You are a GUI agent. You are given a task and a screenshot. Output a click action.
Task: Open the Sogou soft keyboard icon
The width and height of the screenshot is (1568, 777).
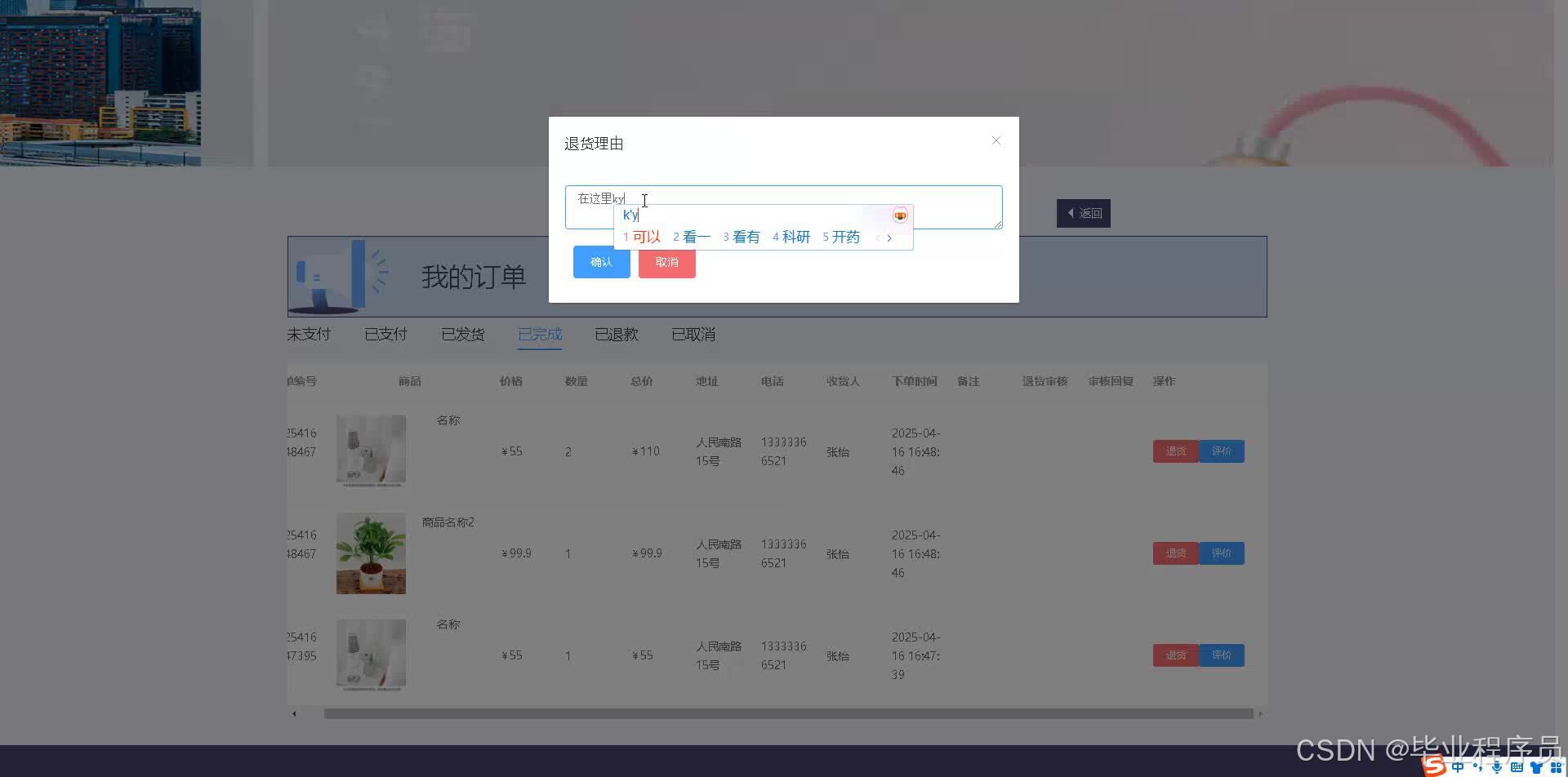(1517, 767)
